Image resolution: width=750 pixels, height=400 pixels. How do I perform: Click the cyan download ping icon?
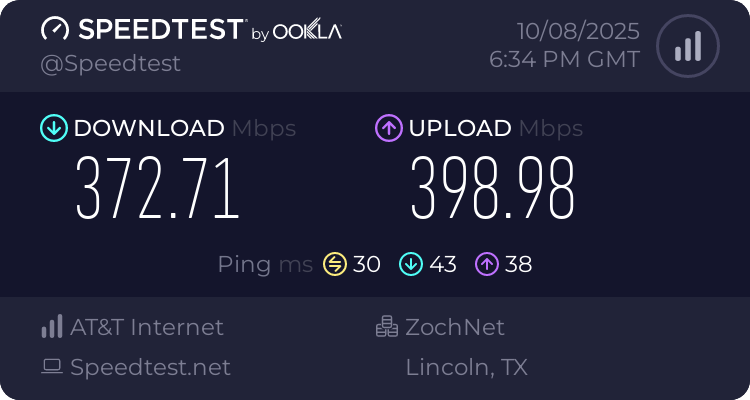coord(411,264)
